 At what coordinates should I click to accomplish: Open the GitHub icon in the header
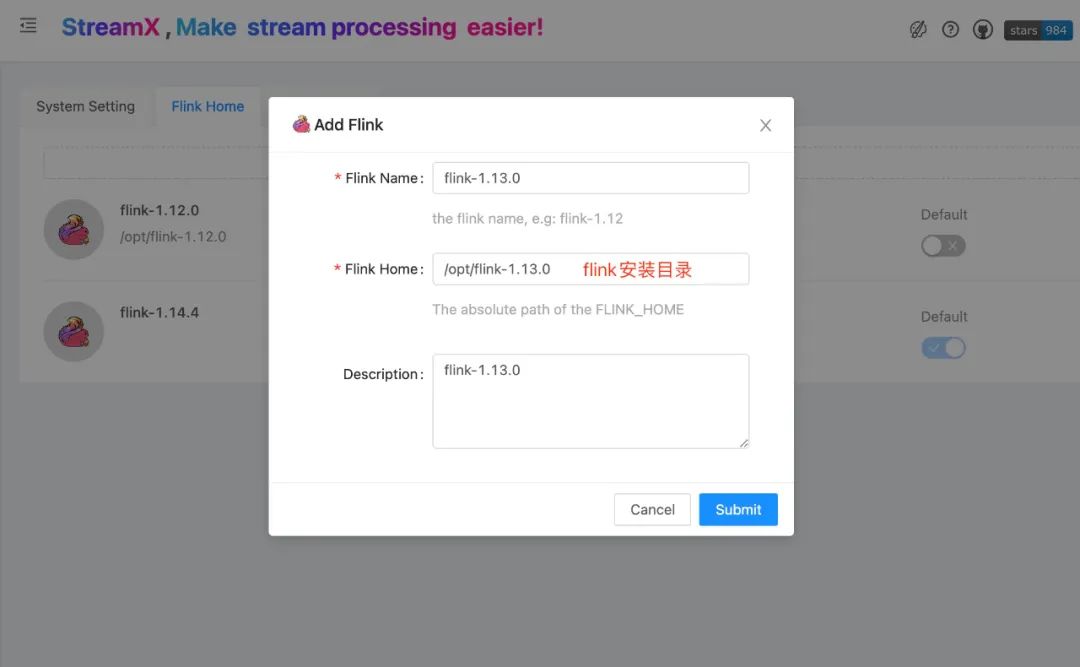(x=982, y=29)
